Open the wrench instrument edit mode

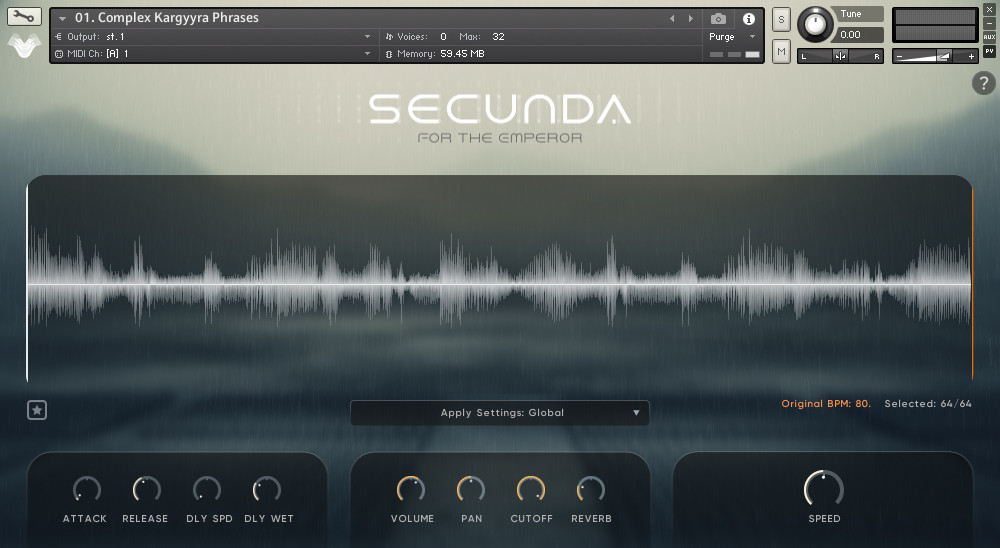[x=24, y=16]
